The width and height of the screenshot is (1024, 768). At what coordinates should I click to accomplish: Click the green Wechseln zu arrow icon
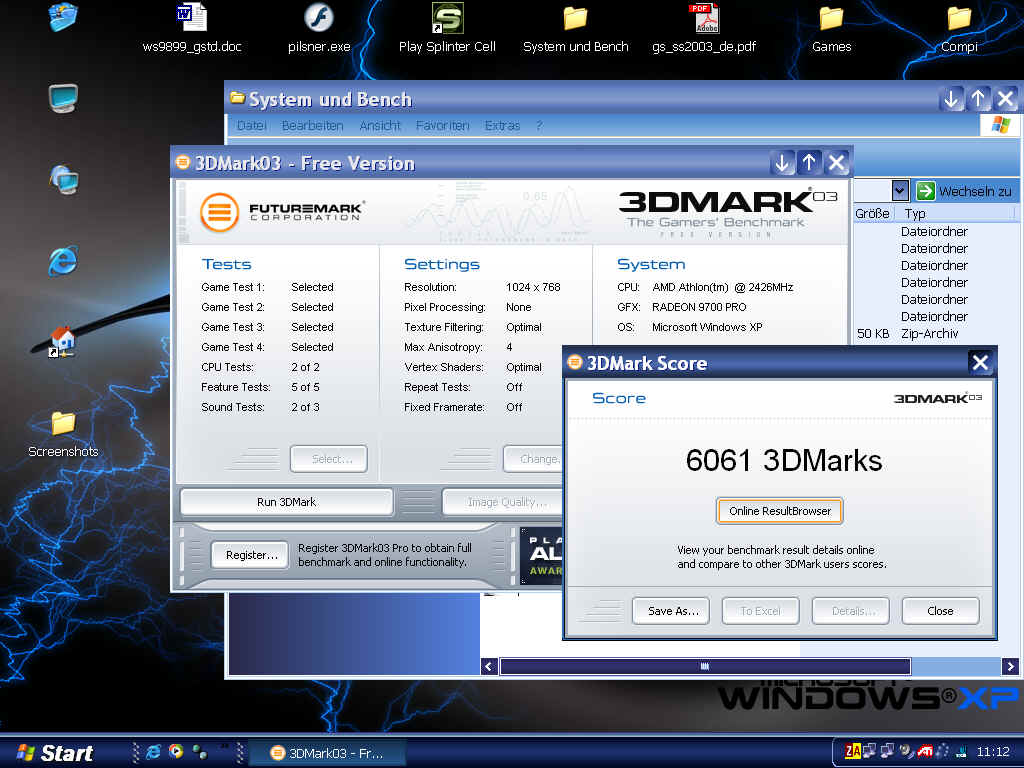925,191
